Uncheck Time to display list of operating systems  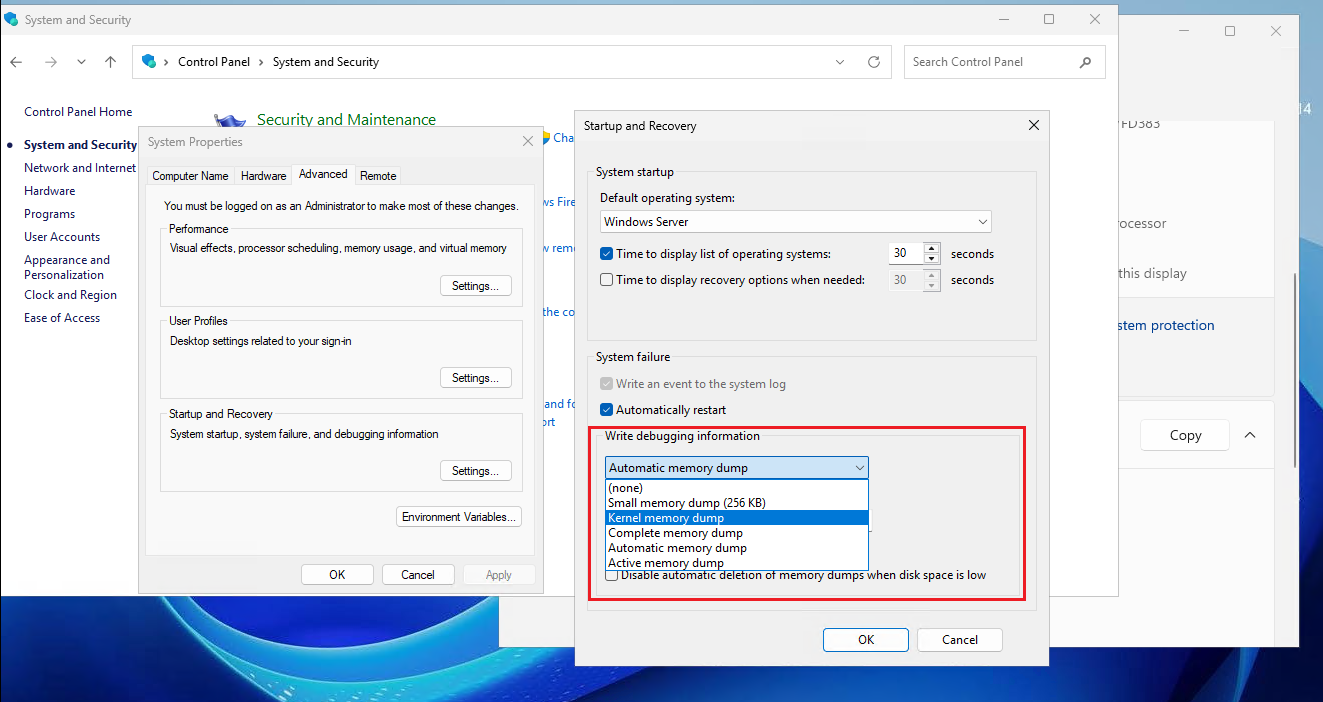pyautogui.click(x=607, y=254)
